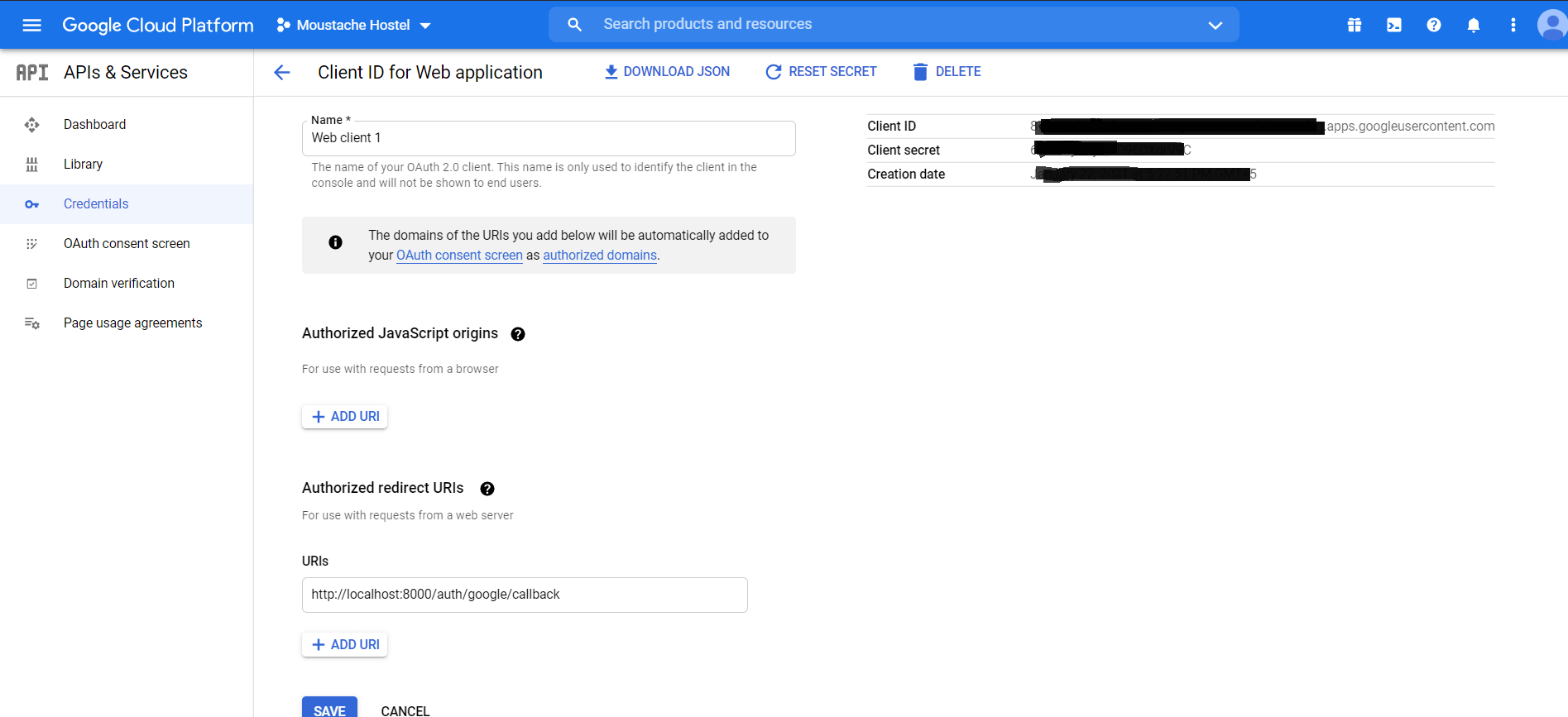Open help for Authorized redirect URIs

coord(487,489)
